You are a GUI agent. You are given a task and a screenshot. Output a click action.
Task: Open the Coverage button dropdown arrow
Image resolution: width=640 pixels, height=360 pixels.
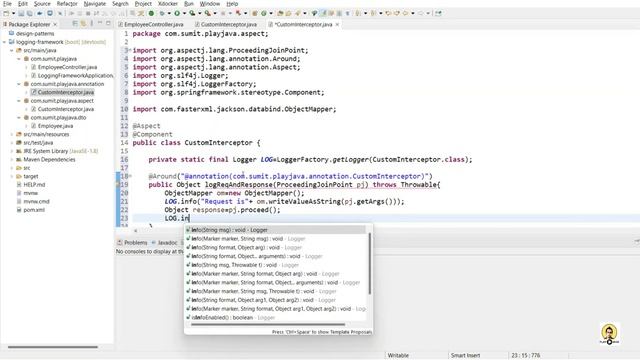[x=200, y=13]
